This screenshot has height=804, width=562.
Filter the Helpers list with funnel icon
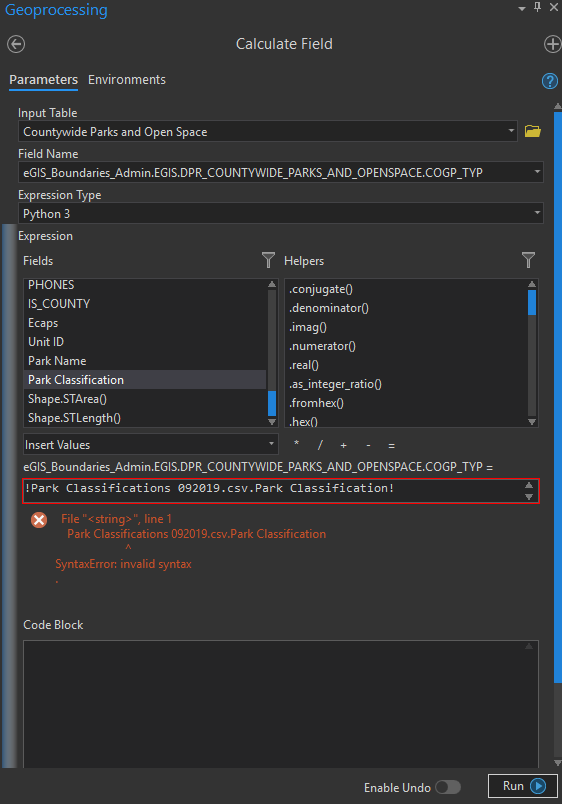click(528, 260)
